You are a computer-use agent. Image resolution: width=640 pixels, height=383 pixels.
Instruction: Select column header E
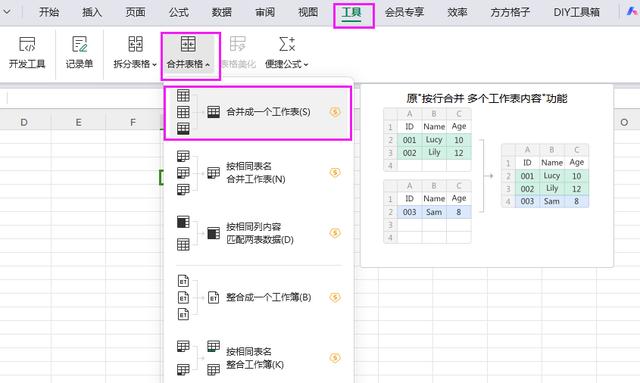tap(78, 122)
